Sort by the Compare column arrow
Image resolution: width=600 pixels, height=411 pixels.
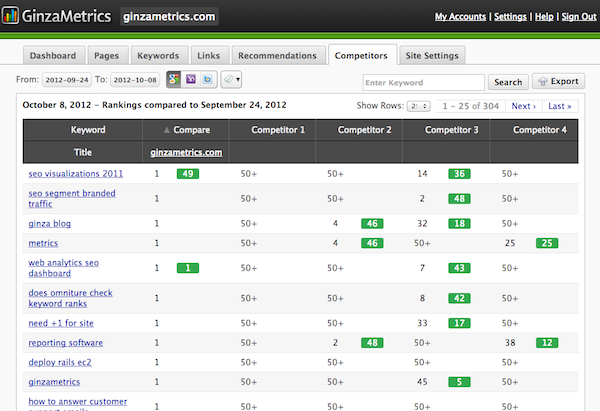(166, 130)
